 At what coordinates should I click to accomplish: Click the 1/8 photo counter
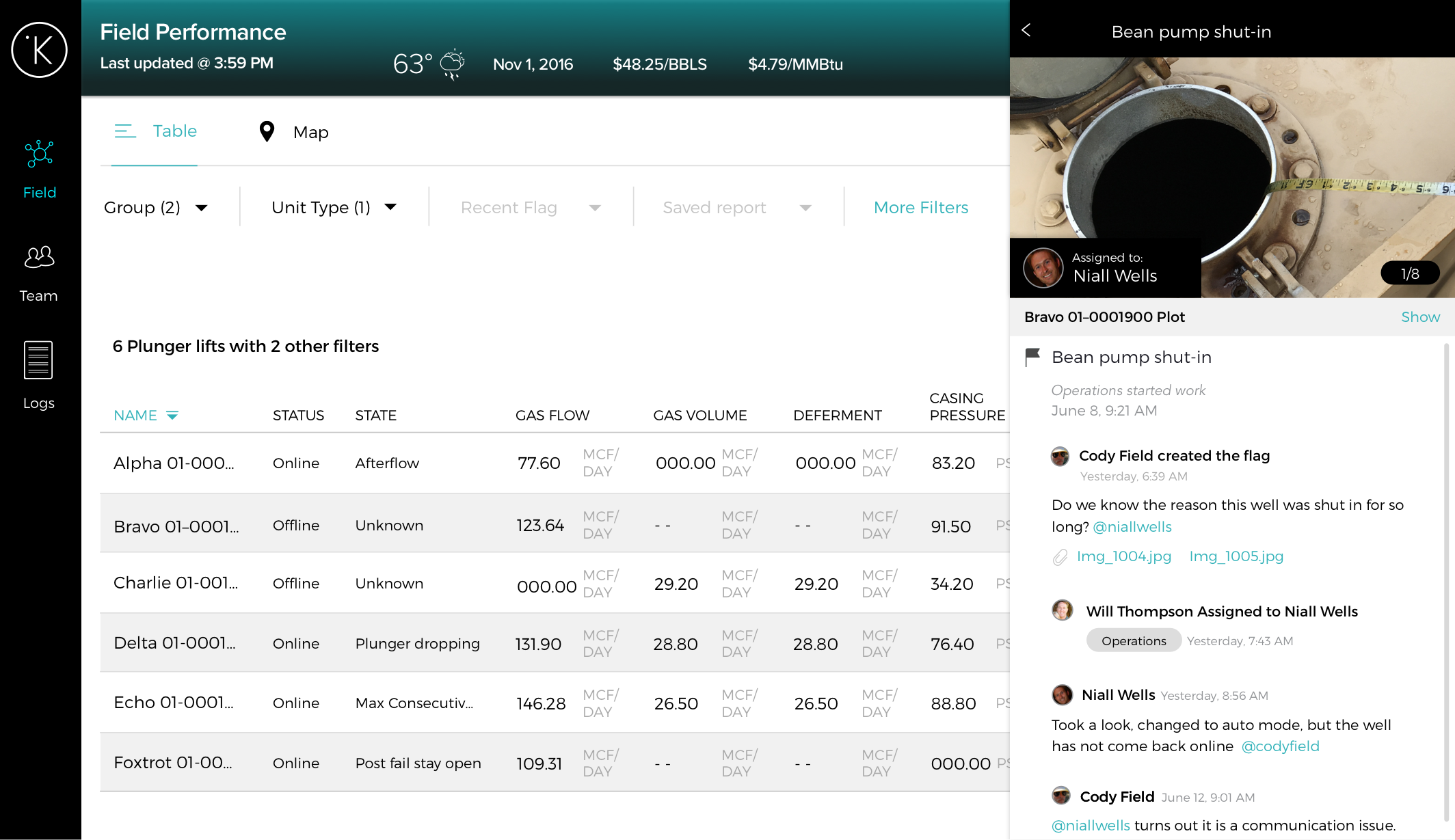[x=1410, y=273]
